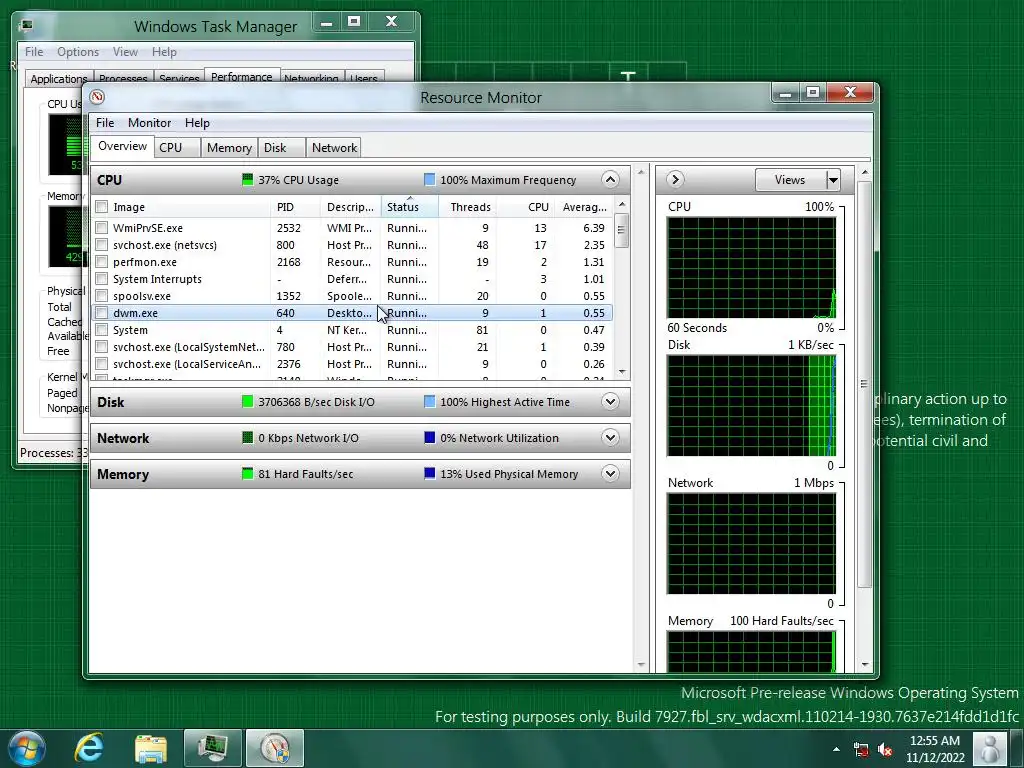This screenshot has width=1024, height=768.
Task: Collapse the CPU section chevron
Action: click(x=610, y=180)
